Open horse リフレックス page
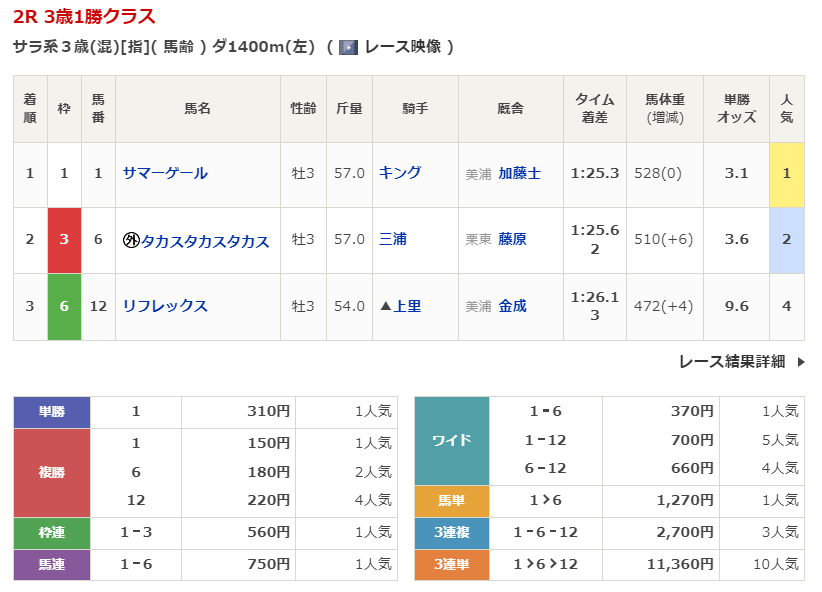The image size is (822, 592). 165,306
